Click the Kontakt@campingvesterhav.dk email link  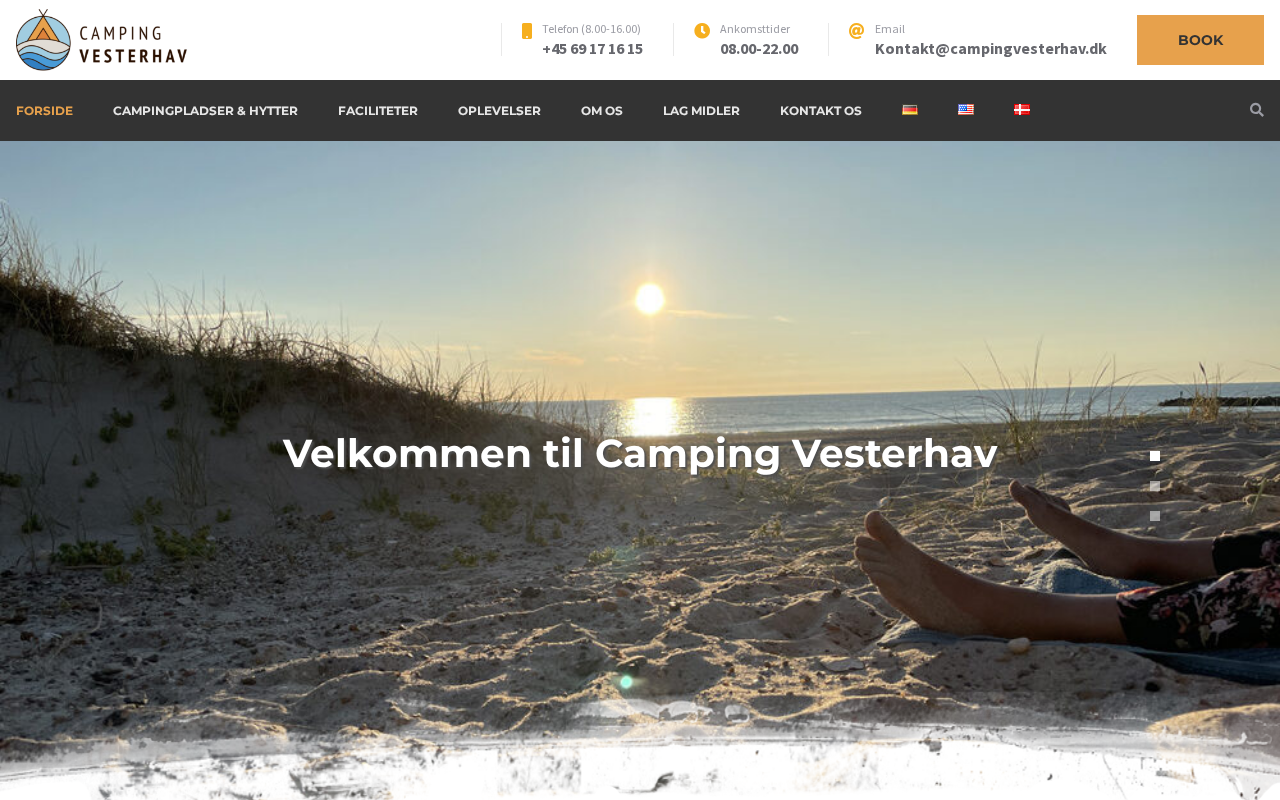[991, 48]
